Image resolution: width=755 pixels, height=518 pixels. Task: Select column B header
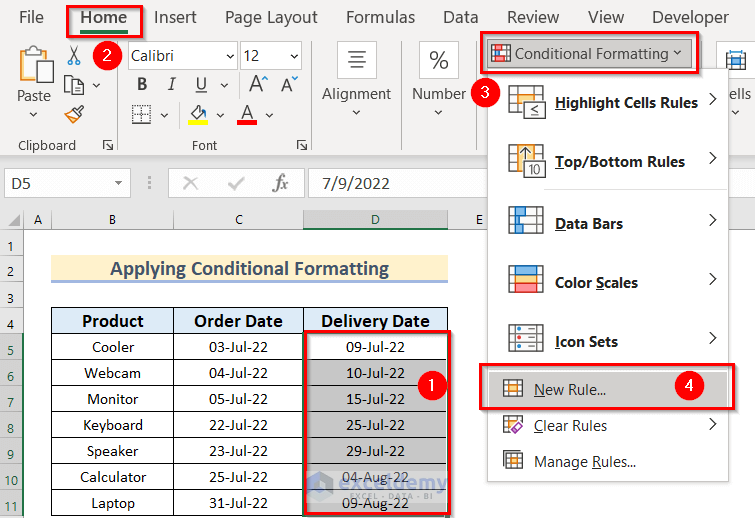click(x=112, y=220)
